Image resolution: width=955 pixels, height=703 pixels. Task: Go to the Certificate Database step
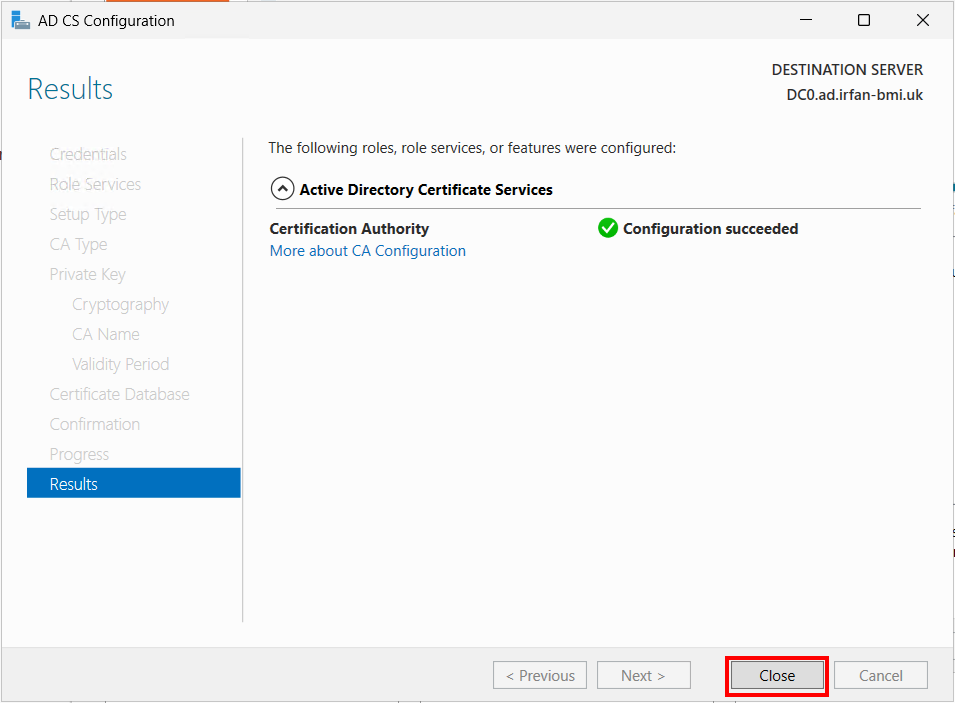pos(119,394)
